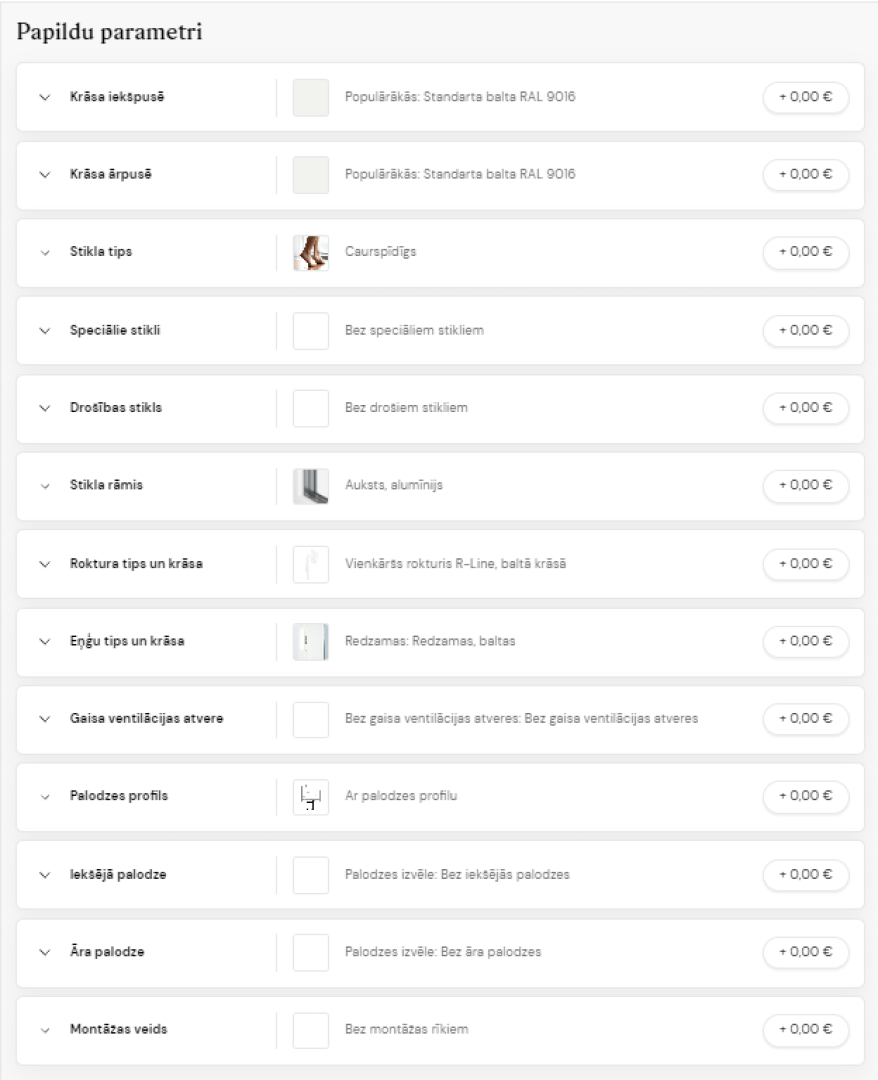Select the white Krāsa iekšpusē color swatch
The width and height of the screenshot is (878, 1080).
click(x=311, y=98)
